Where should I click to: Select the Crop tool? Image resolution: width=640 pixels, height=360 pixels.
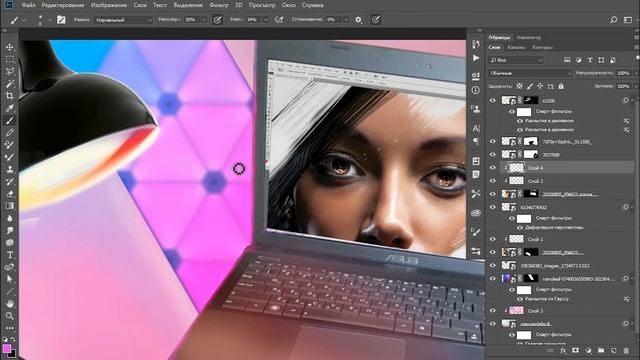coord(9,96)
